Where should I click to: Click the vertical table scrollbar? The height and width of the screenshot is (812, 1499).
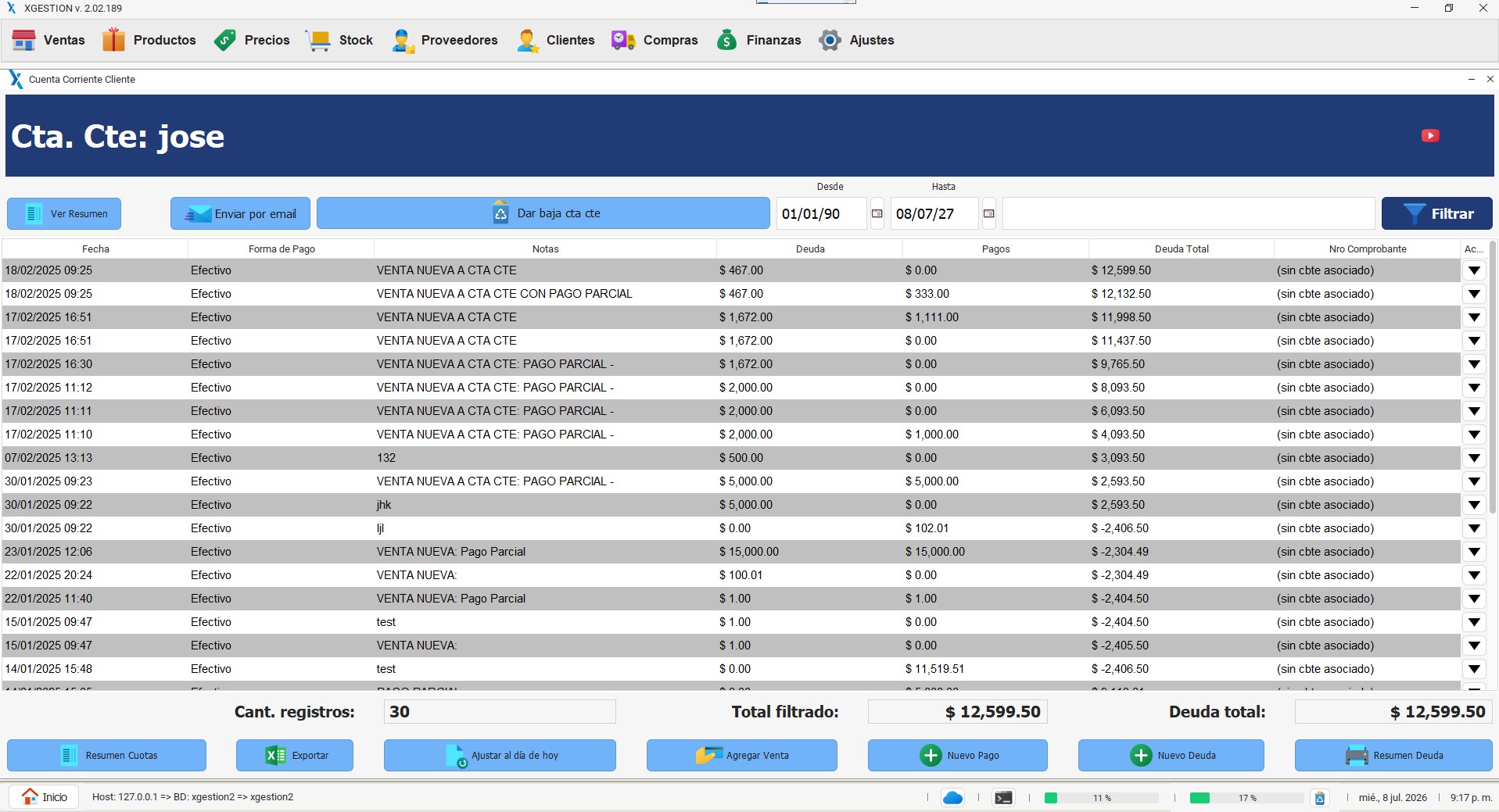point(1493,377)
